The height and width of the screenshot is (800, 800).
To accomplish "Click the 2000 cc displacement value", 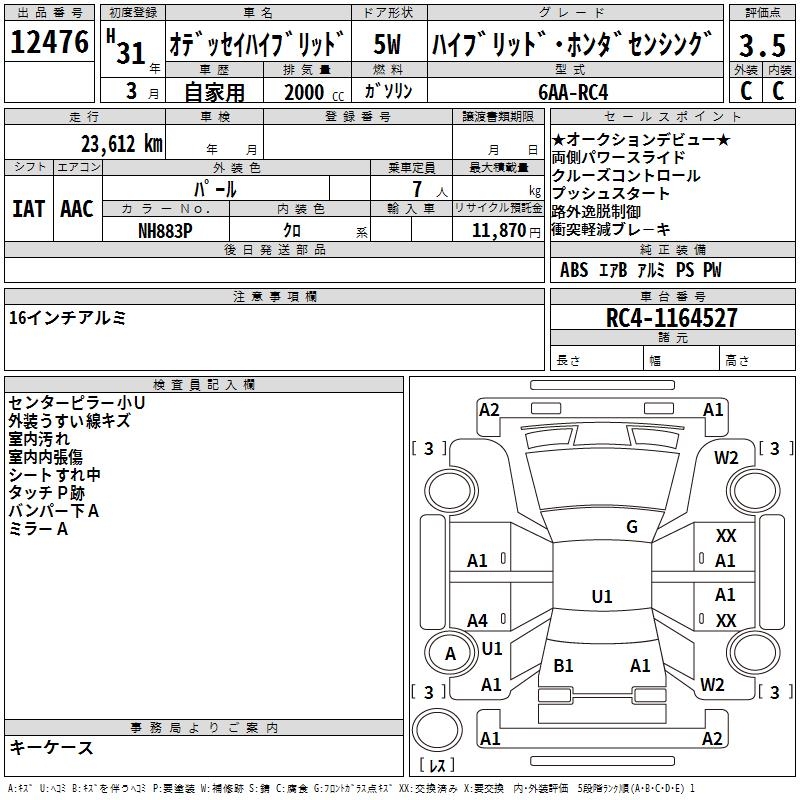I will 309,91.
